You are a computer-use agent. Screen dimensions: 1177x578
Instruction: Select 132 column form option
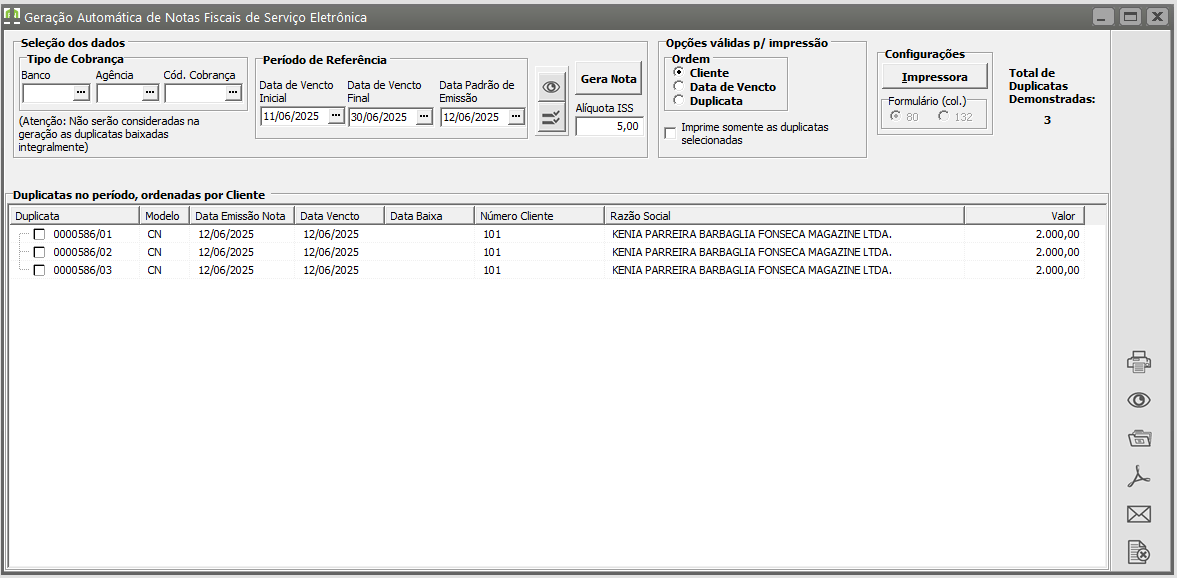click(943, 116)
